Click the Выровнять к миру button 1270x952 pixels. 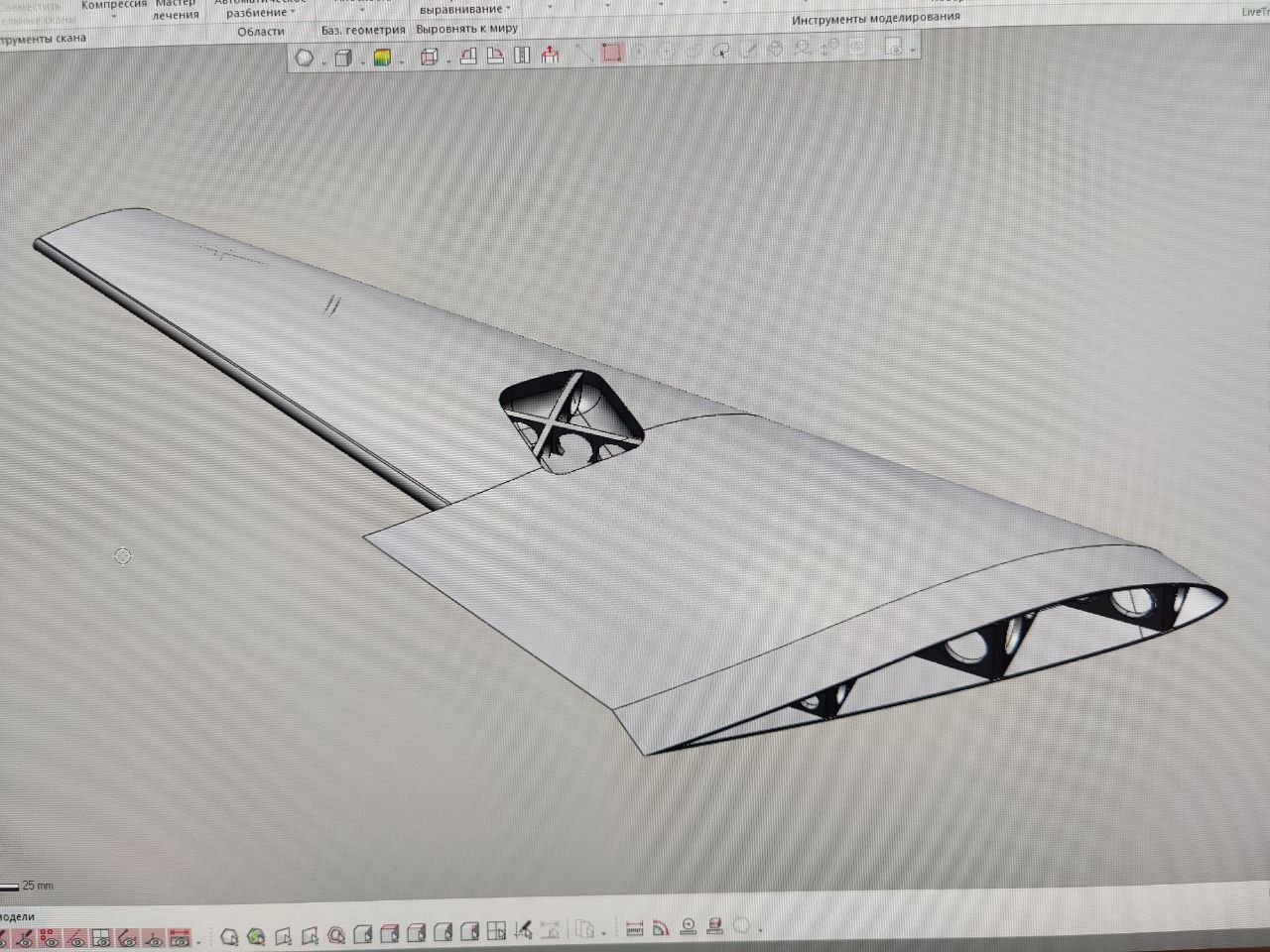pyautogui.click(x=466, y=29)
